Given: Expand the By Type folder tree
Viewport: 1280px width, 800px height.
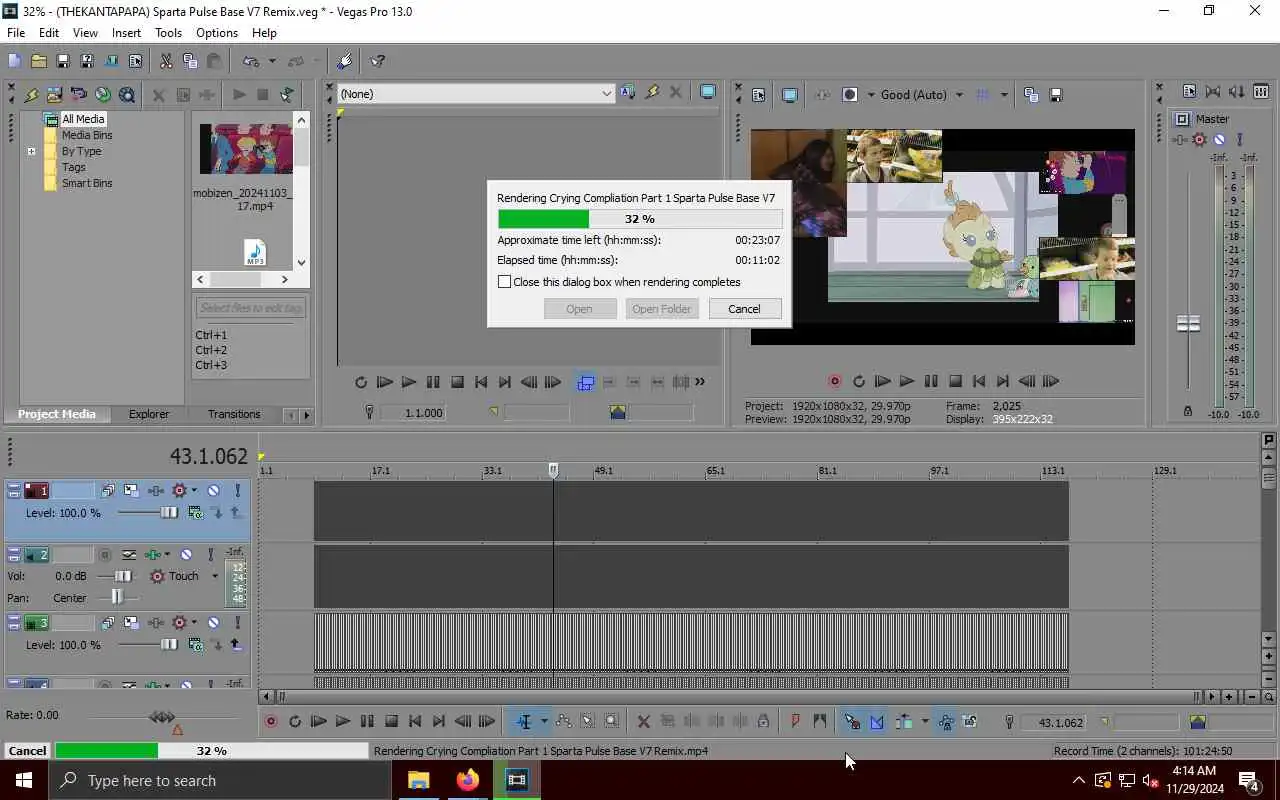Looking at the screenshot, I should click(x=31, y=151).
